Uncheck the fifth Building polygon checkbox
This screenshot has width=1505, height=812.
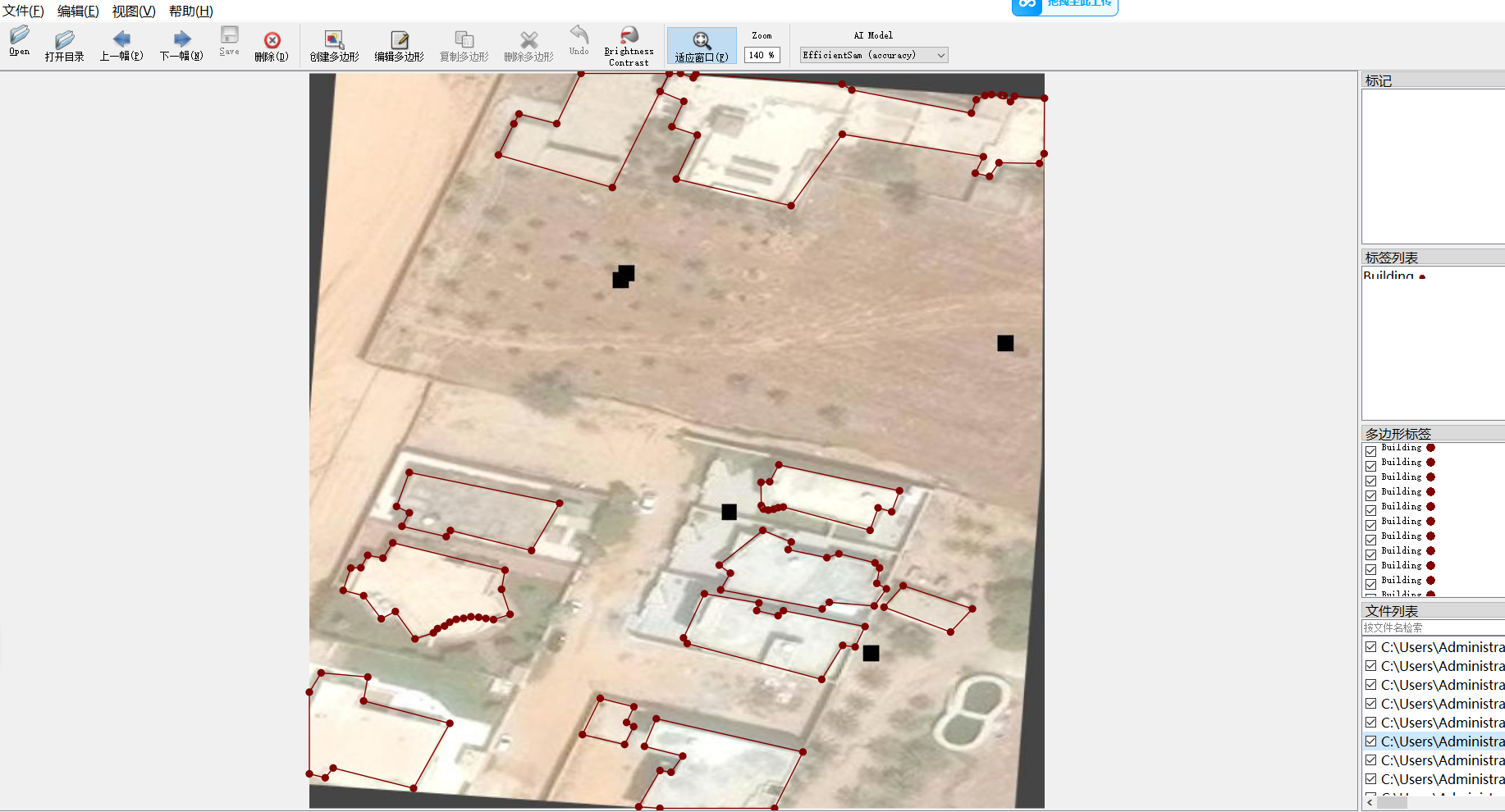[1371, 510]
